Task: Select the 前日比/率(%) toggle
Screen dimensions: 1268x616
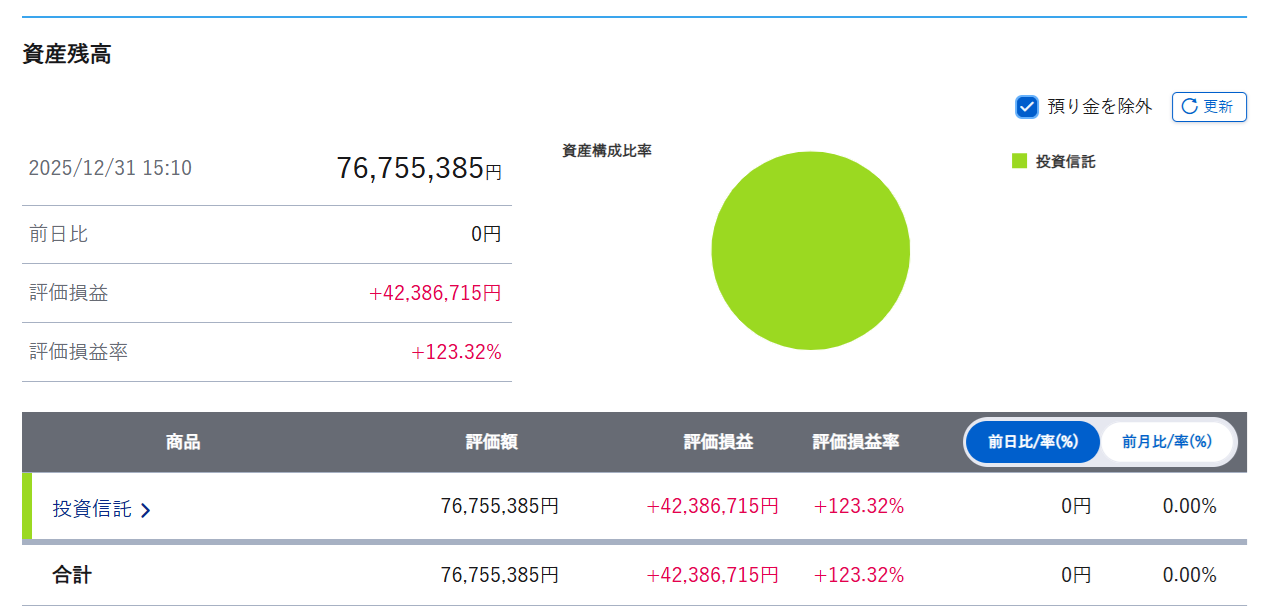Action: (x=1032, y=441)
